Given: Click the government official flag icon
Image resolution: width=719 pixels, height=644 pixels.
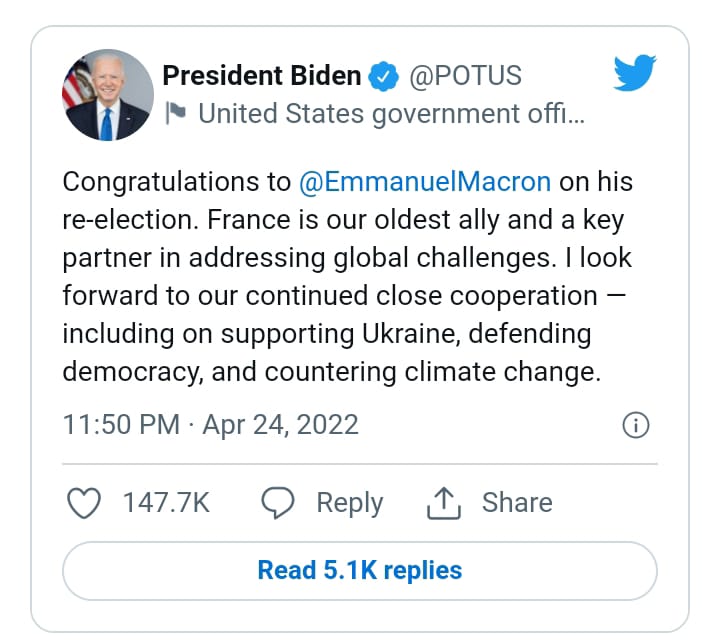Looking at the screenshot, I should tap(175, 114).
